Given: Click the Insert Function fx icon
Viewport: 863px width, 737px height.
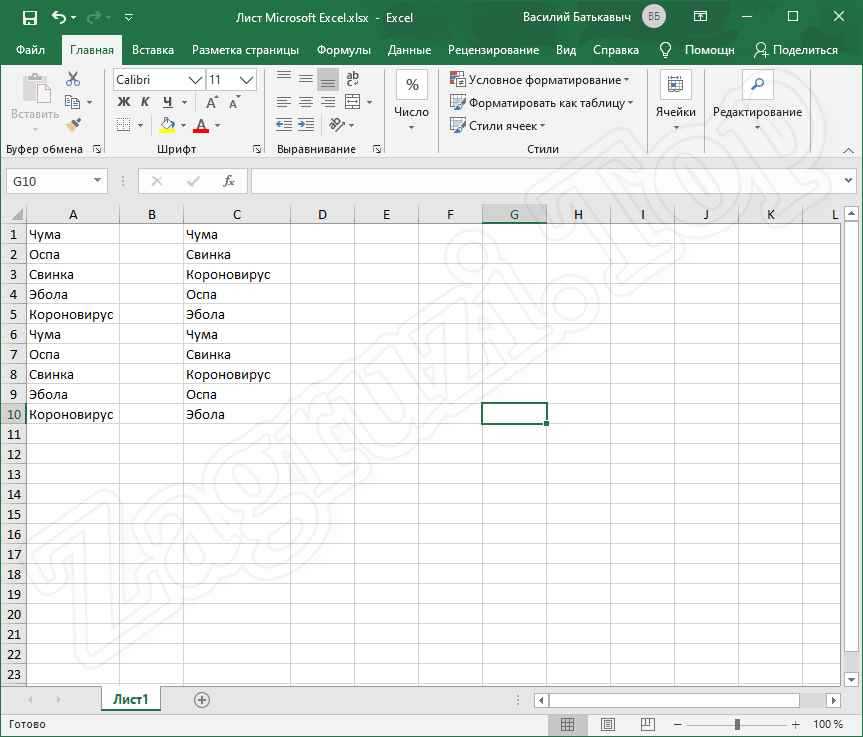Looking at the screenshot, I should coord(228,181).
